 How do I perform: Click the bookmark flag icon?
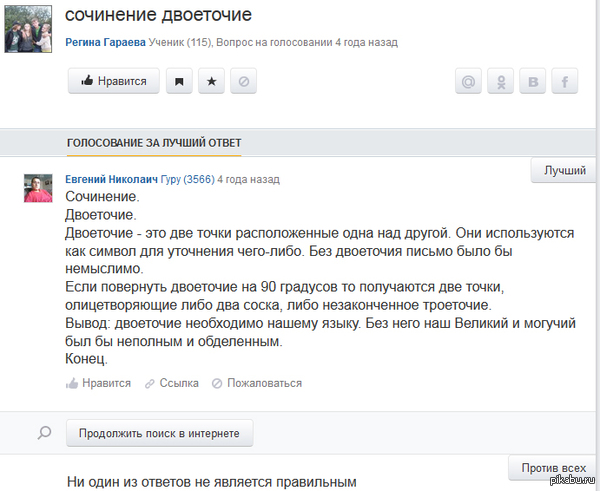(x=178, y=82)
